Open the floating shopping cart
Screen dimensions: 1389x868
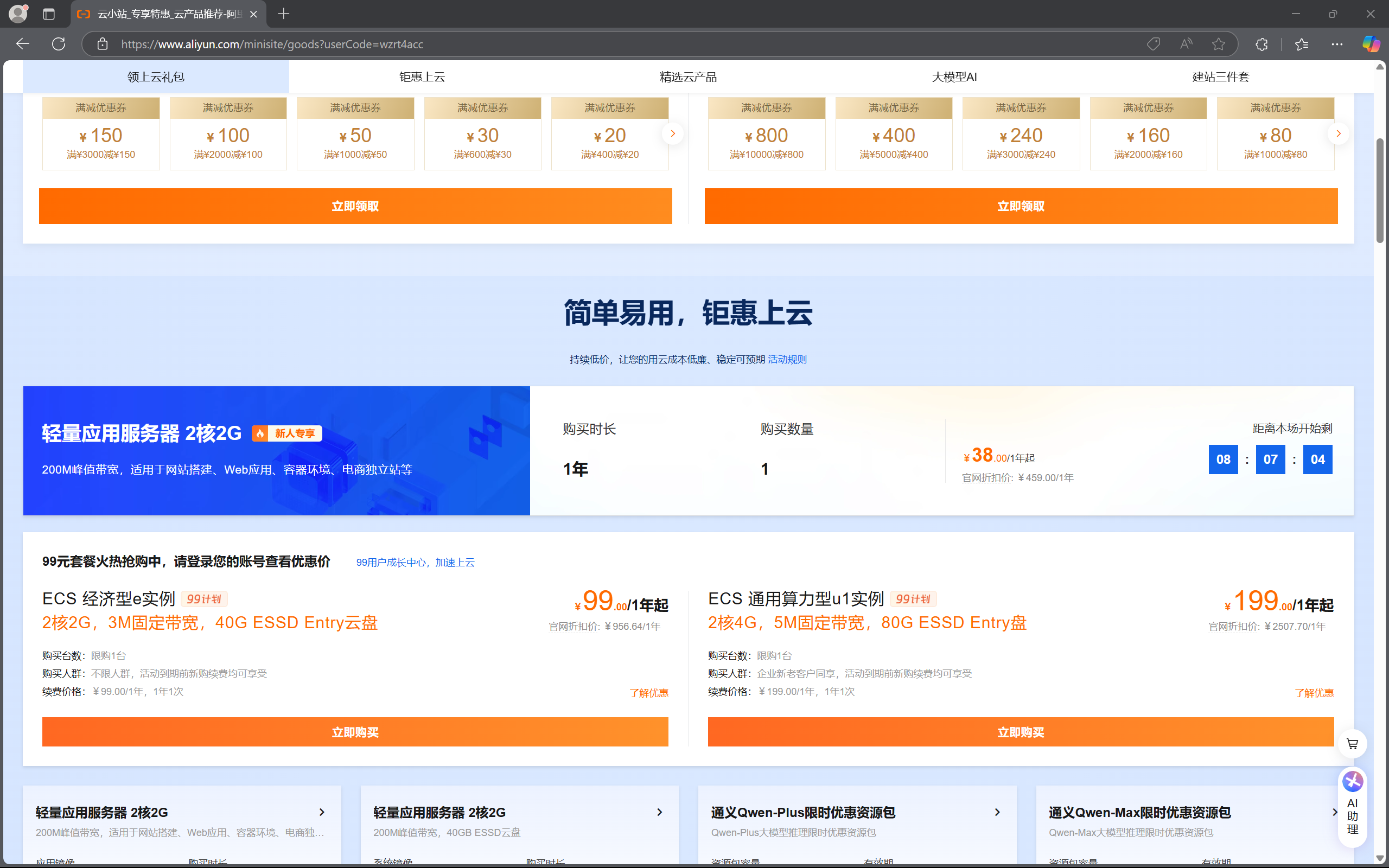[1352, 743]
